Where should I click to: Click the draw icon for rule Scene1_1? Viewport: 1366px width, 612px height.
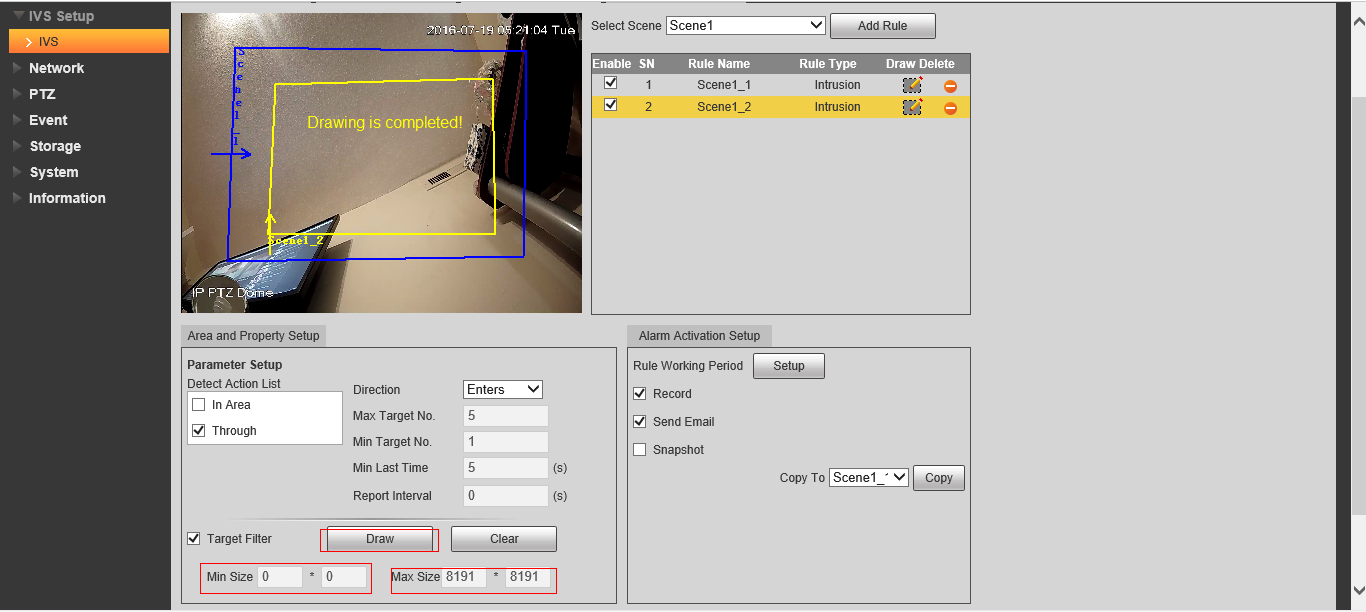click(x=912, y=85)
